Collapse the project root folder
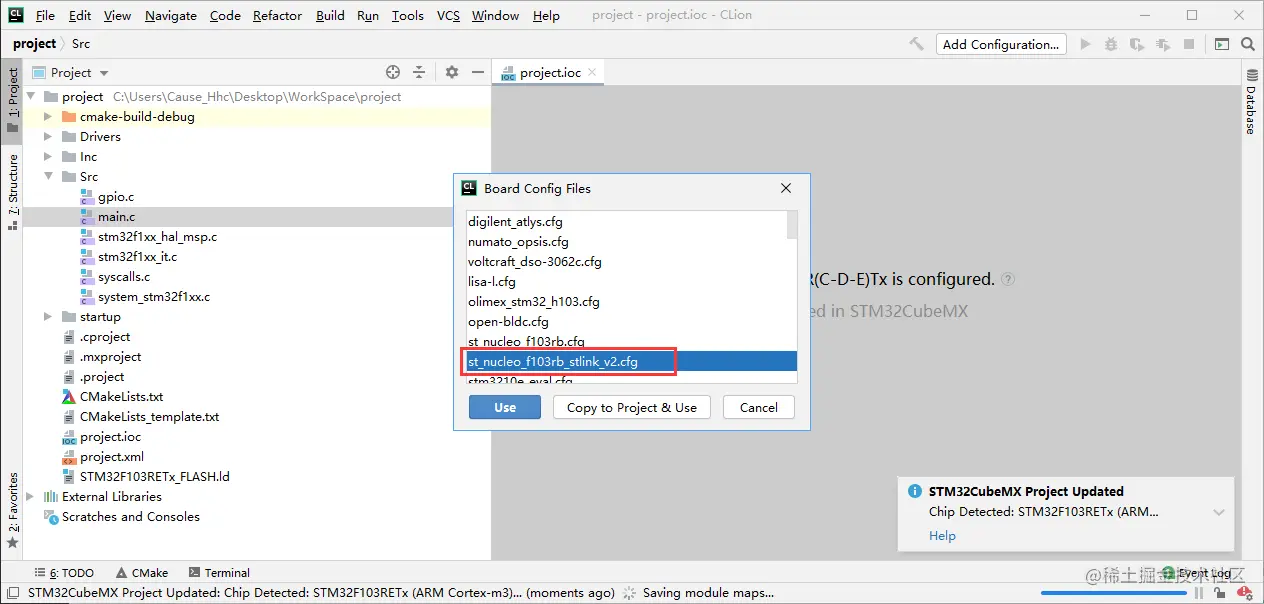This screenshot has height=604, width=1264. pyautogui.click(x=30, y=97)
